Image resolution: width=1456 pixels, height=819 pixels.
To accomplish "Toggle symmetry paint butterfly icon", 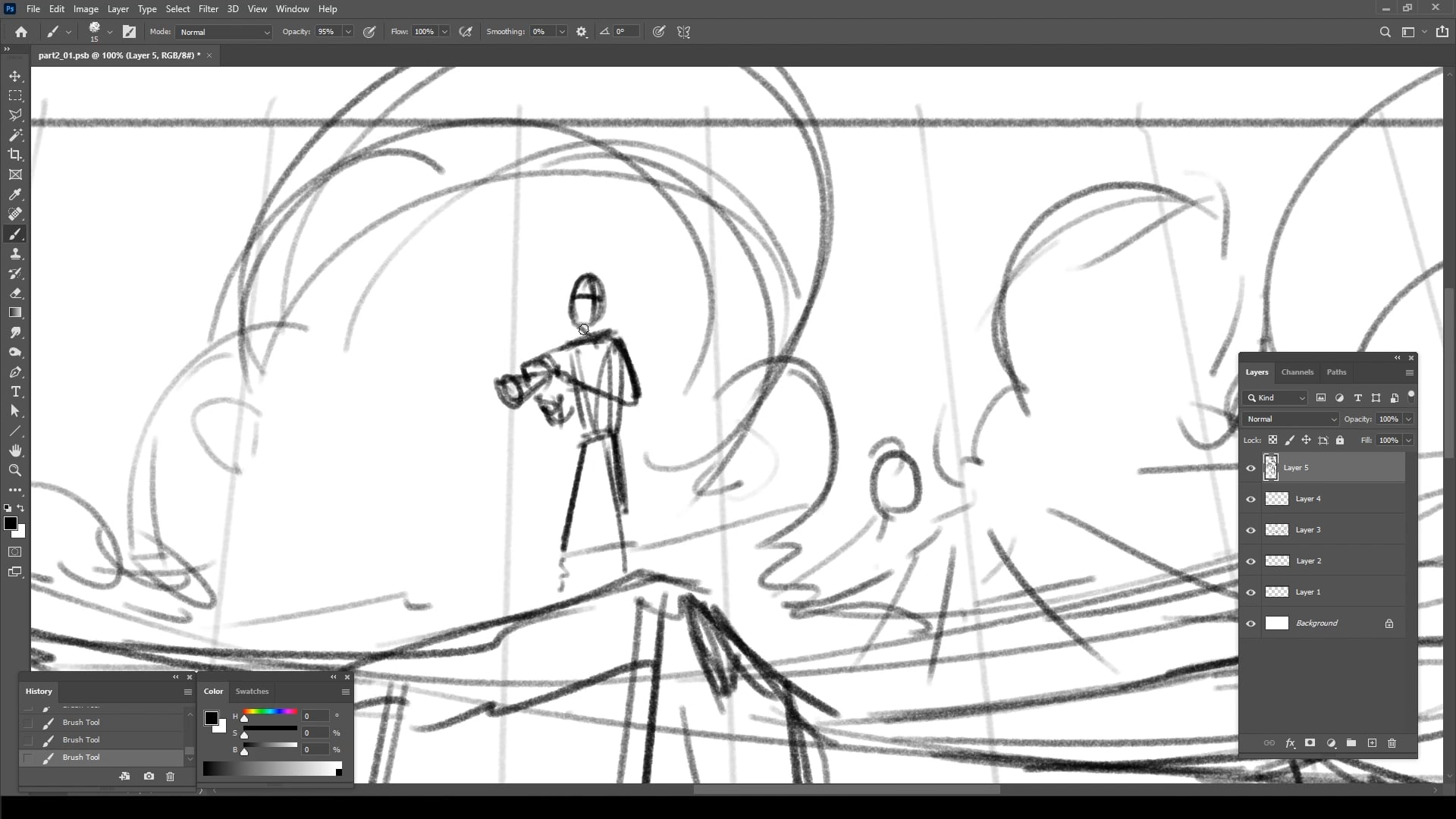I will pos(684,32).
